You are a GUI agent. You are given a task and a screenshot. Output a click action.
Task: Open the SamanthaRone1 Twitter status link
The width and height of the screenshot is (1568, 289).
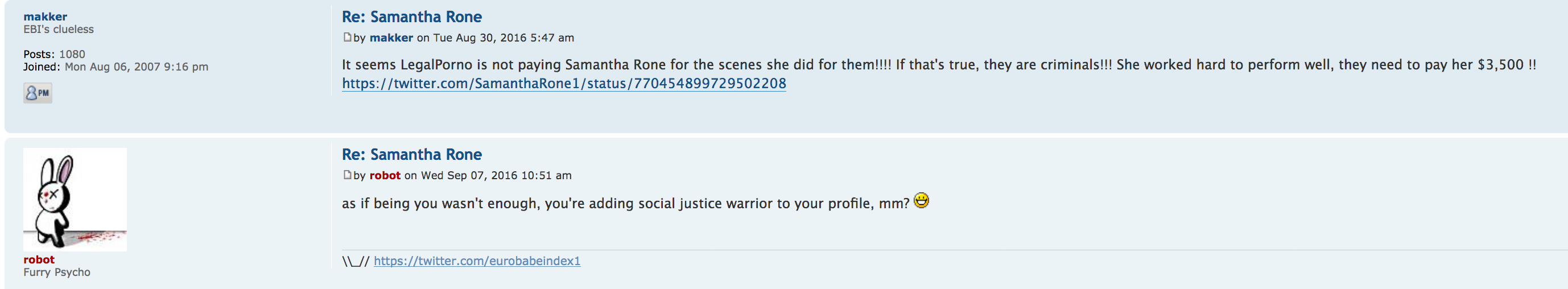pos(564,84)
